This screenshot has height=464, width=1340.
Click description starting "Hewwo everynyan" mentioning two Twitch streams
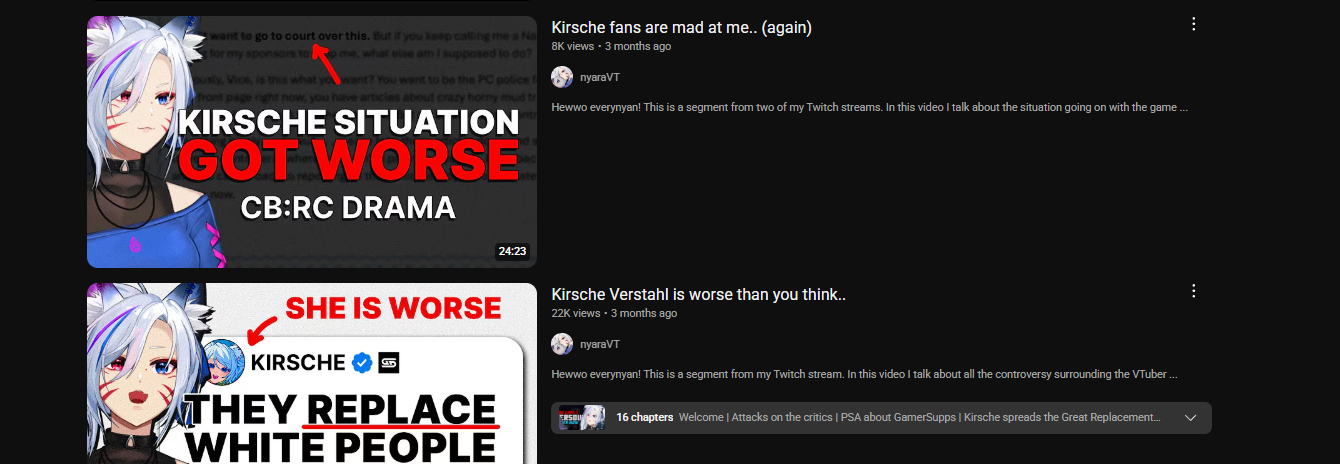[x=869, y=107]
